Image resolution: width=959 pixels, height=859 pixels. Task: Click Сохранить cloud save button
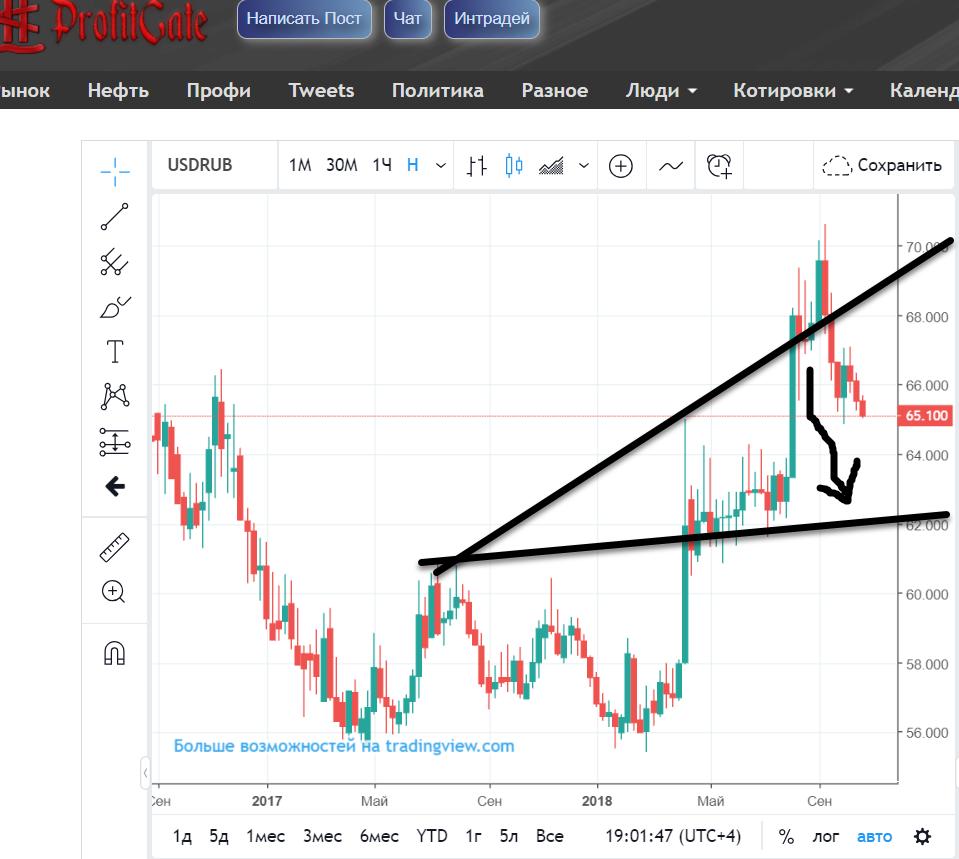click(883, 165)
